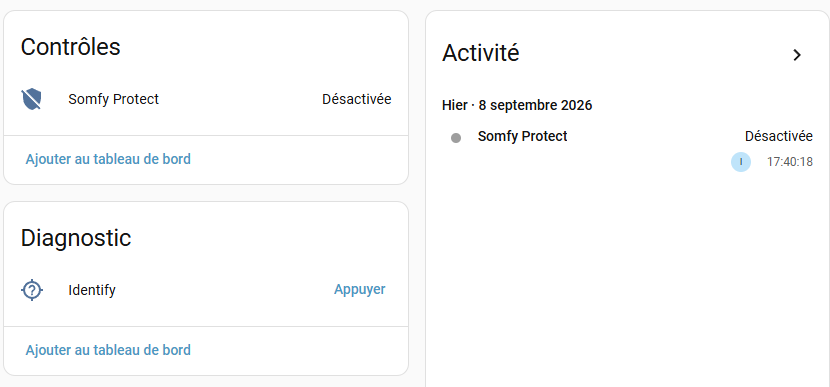Click blank space between Identify and Appuyer
This screenshot has height=387, width=830.
click(225, 290)
